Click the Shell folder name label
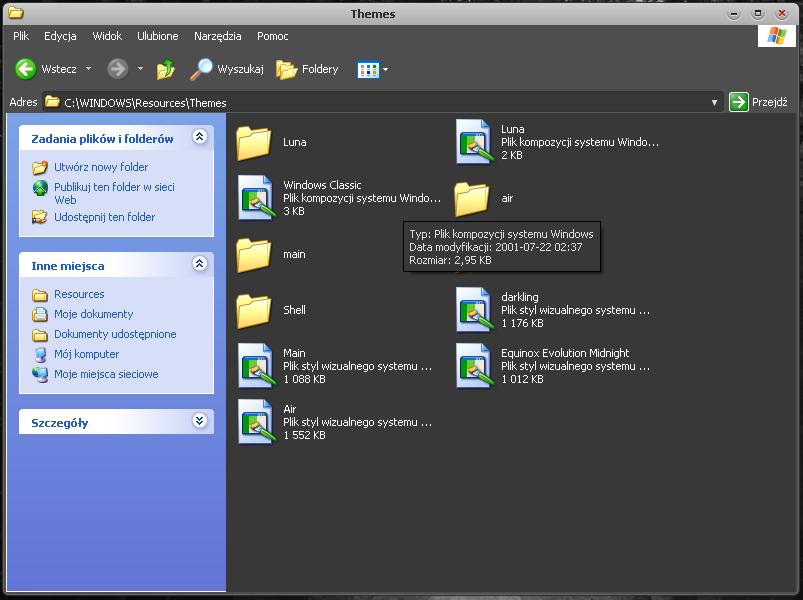 [x=294, y=310]
